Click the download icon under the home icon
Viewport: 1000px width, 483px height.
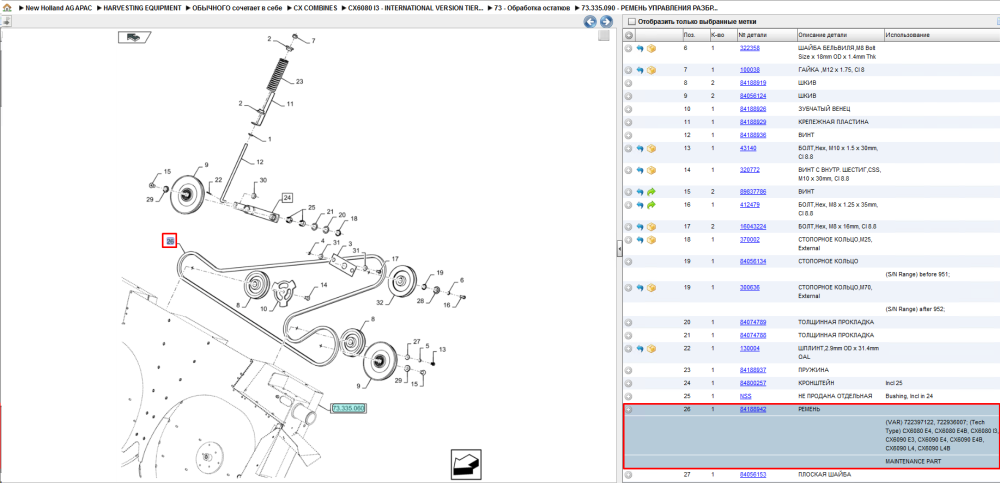pyautogui.click(x=6, y=21)
